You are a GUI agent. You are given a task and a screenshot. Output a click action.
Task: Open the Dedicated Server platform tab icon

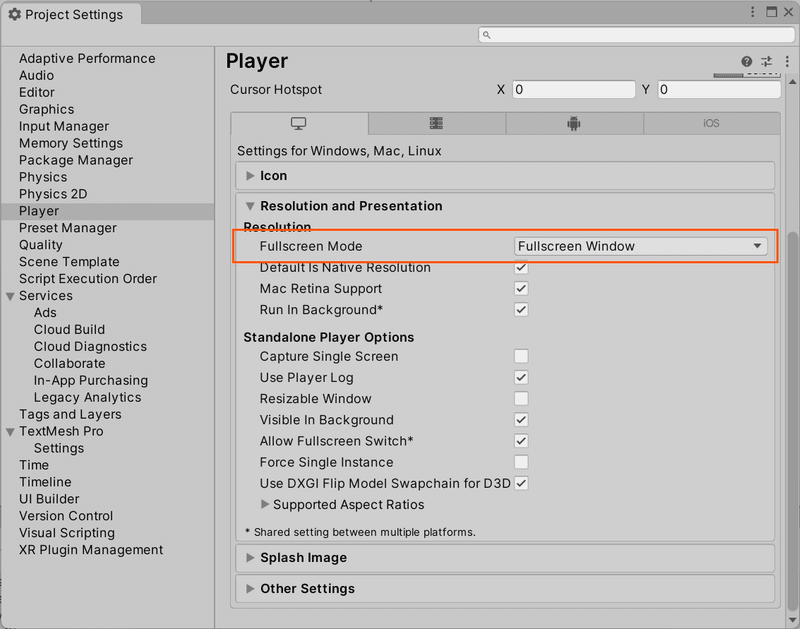coord(436,123)
